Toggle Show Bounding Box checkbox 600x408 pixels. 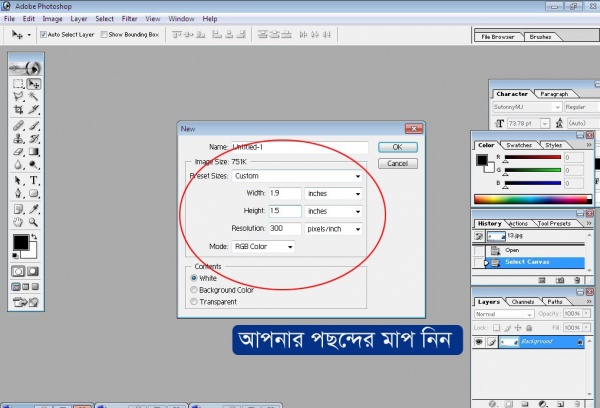click(104, 34)
